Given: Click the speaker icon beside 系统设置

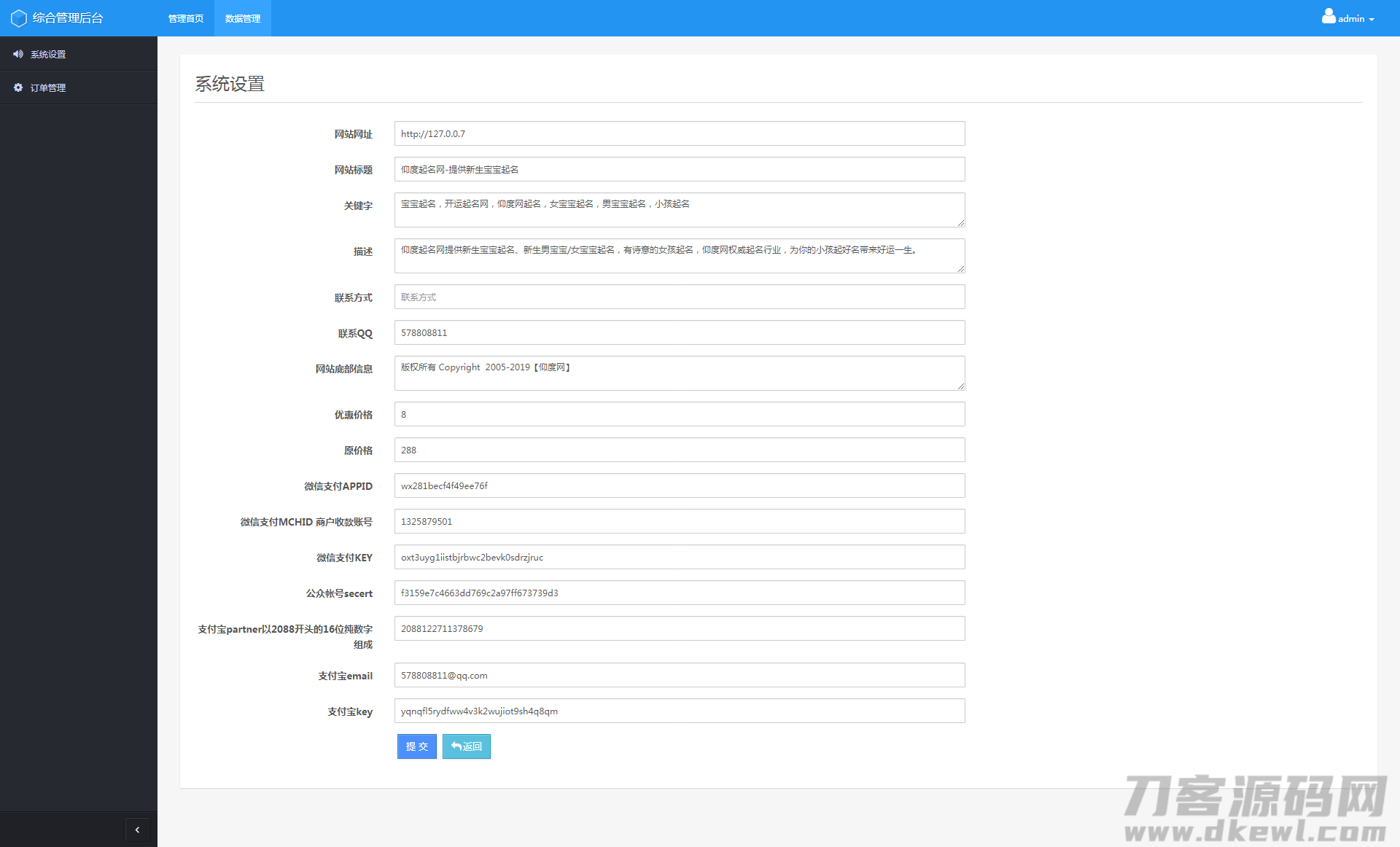Looking at the screenshot, I should (x=18, y=54).
